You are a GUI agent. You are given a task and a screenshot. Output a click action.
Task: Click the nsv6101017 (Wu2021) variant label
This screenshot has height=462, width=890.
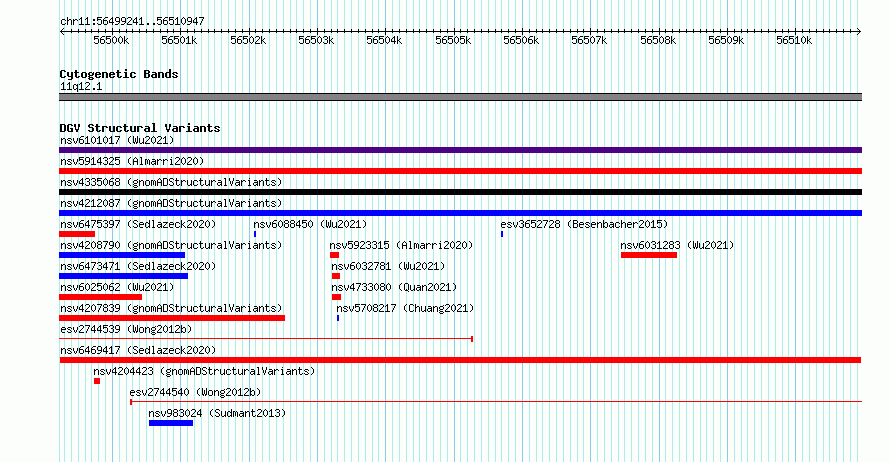117,140
